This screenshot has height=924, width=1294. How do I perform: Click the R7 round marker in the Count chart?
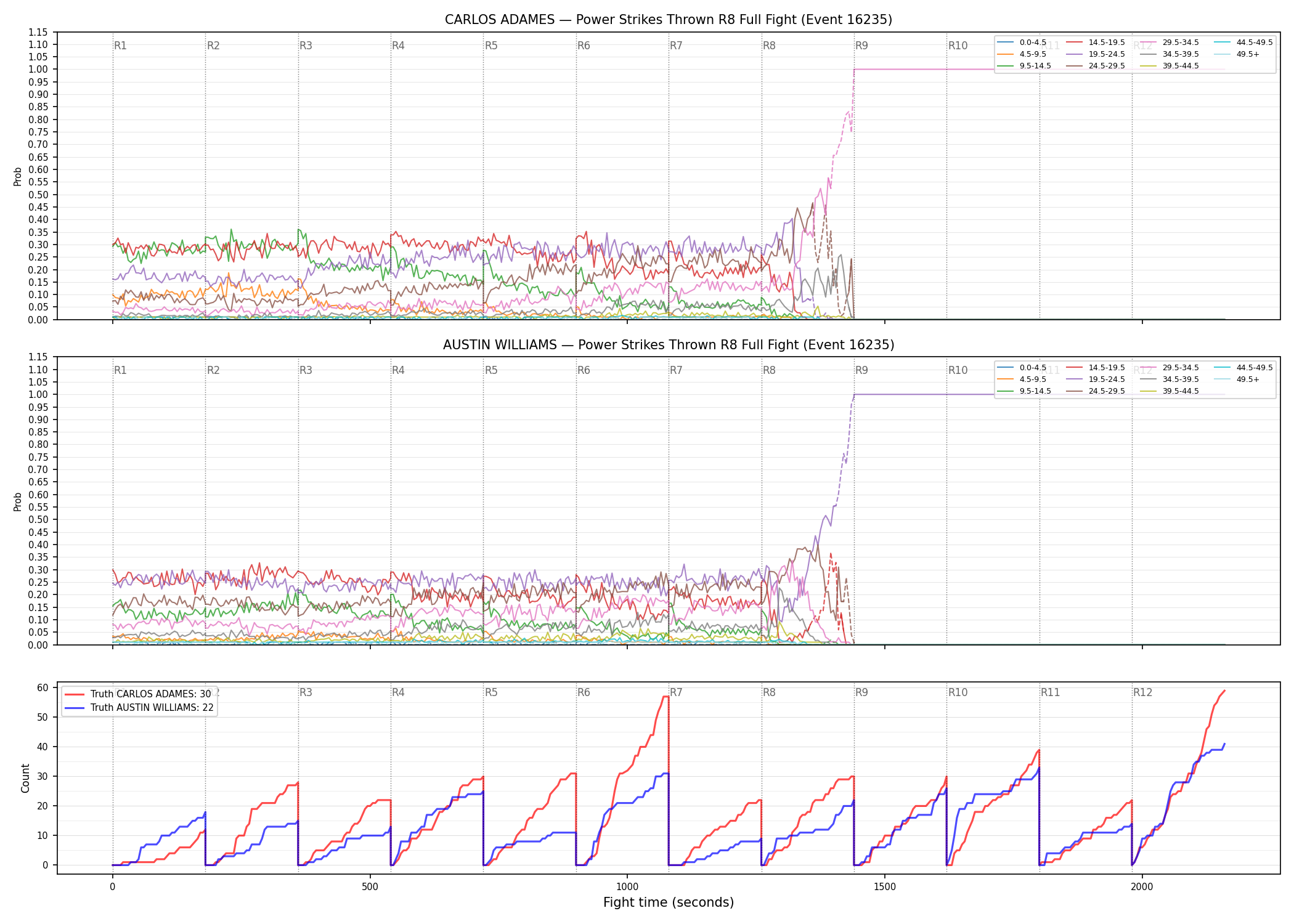click(676, 692)
